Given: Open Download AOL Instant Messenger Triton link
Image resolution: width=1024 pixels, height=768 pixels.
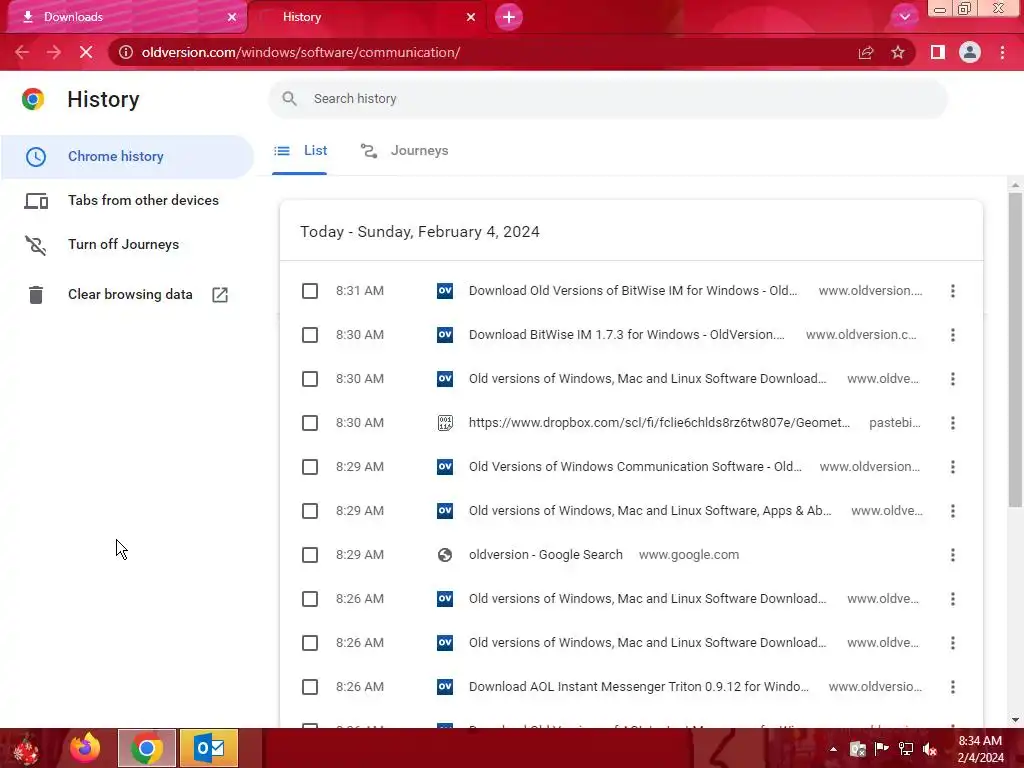Looking at the screenshot, I should [x=638, y=687].
